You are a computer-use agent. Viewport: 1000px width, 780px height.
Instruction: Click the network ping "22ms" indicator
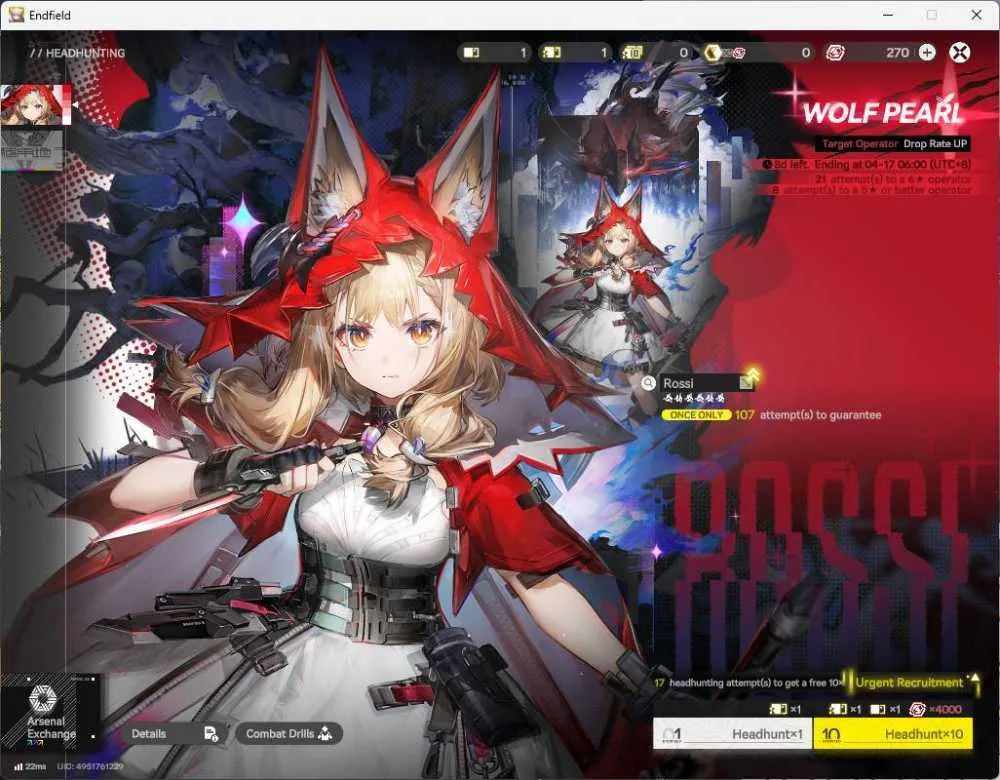30,766
